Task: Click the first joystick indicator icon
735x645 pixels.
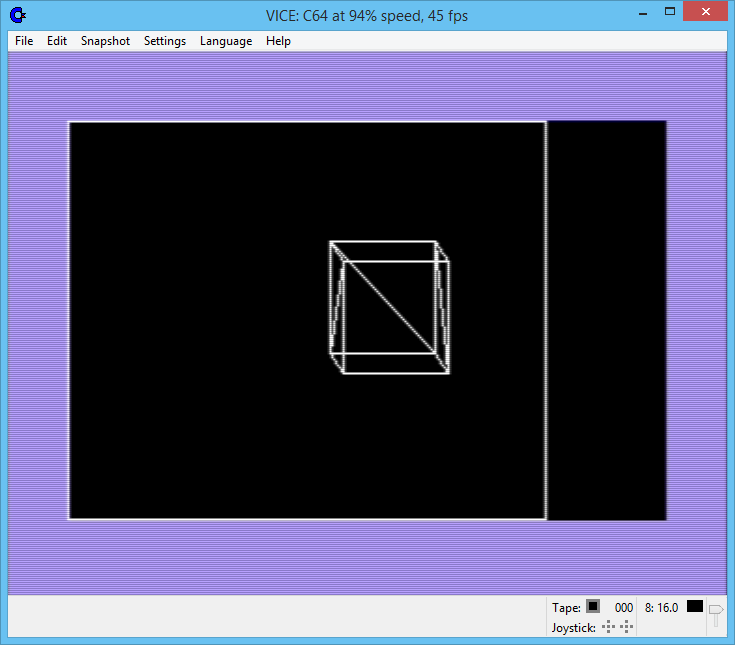Action: [x=608, y=627]
